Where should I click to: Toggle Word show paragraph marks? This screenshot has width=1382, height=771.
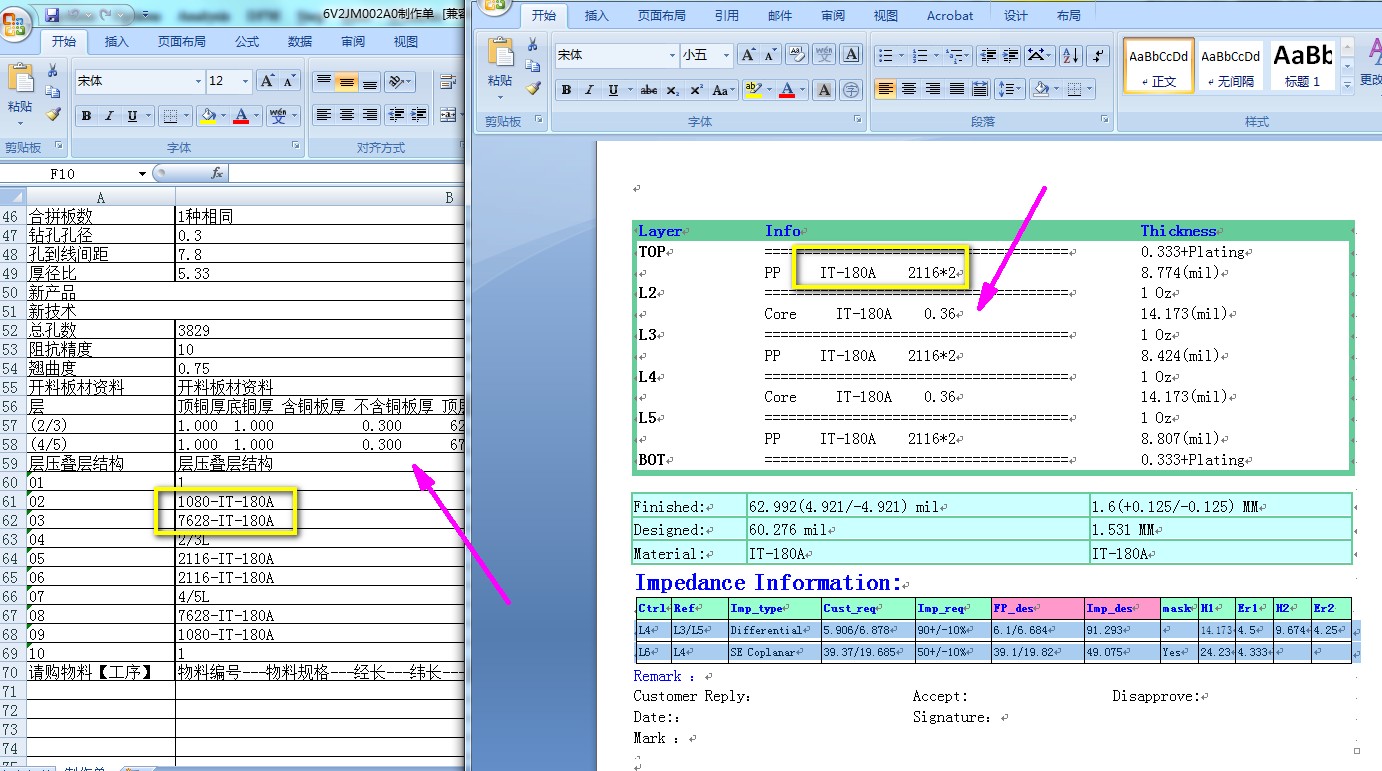(x=1098, y=55)
